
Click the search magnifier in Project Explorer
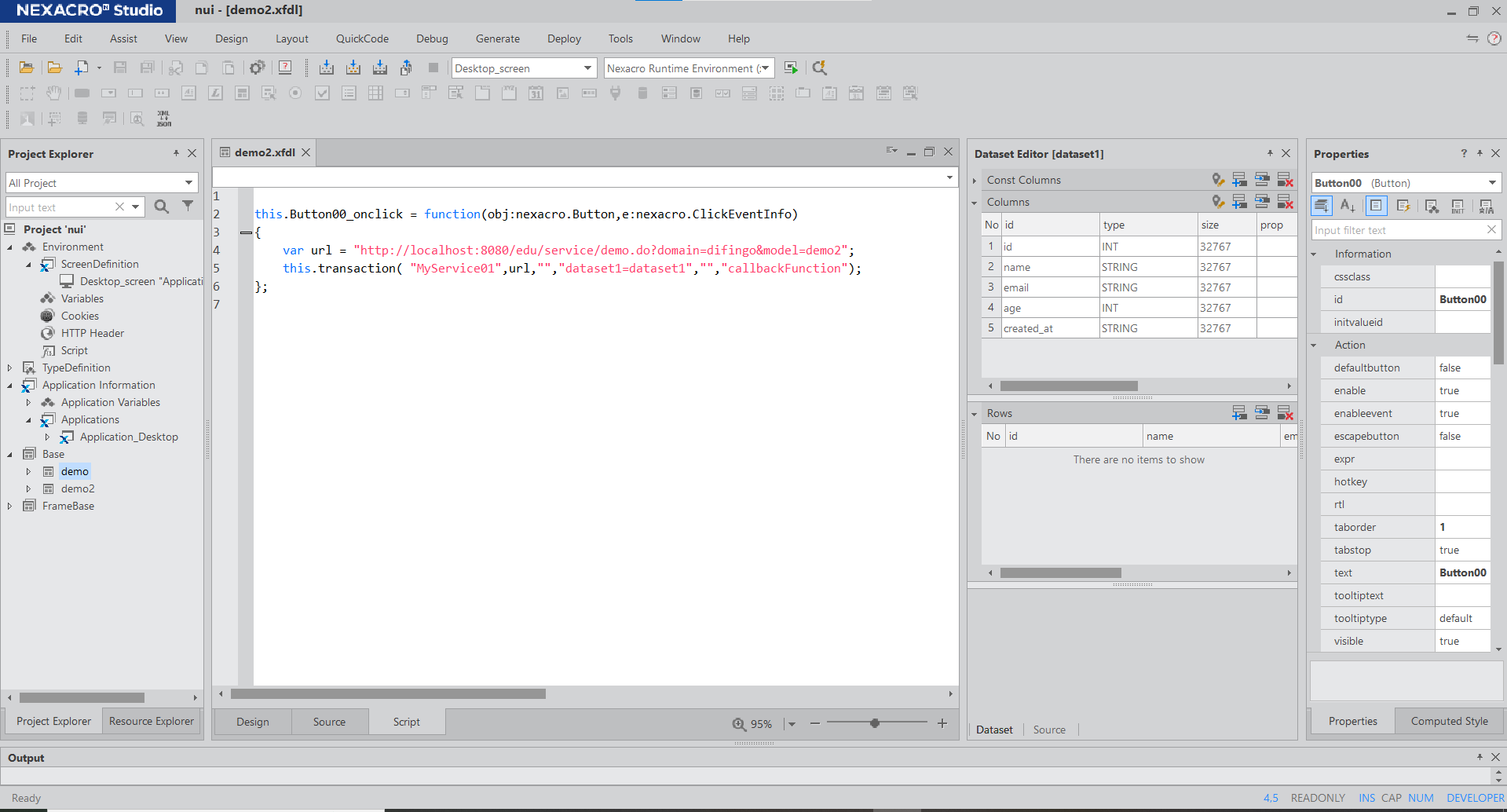click(162, 207)
